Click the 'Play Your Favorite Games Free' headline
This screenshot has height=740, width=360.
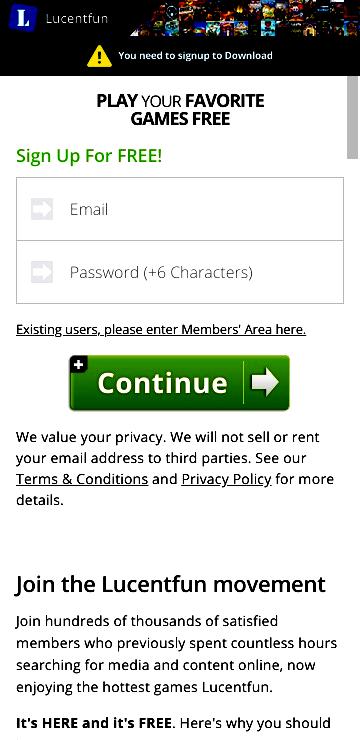pos(180,109)
